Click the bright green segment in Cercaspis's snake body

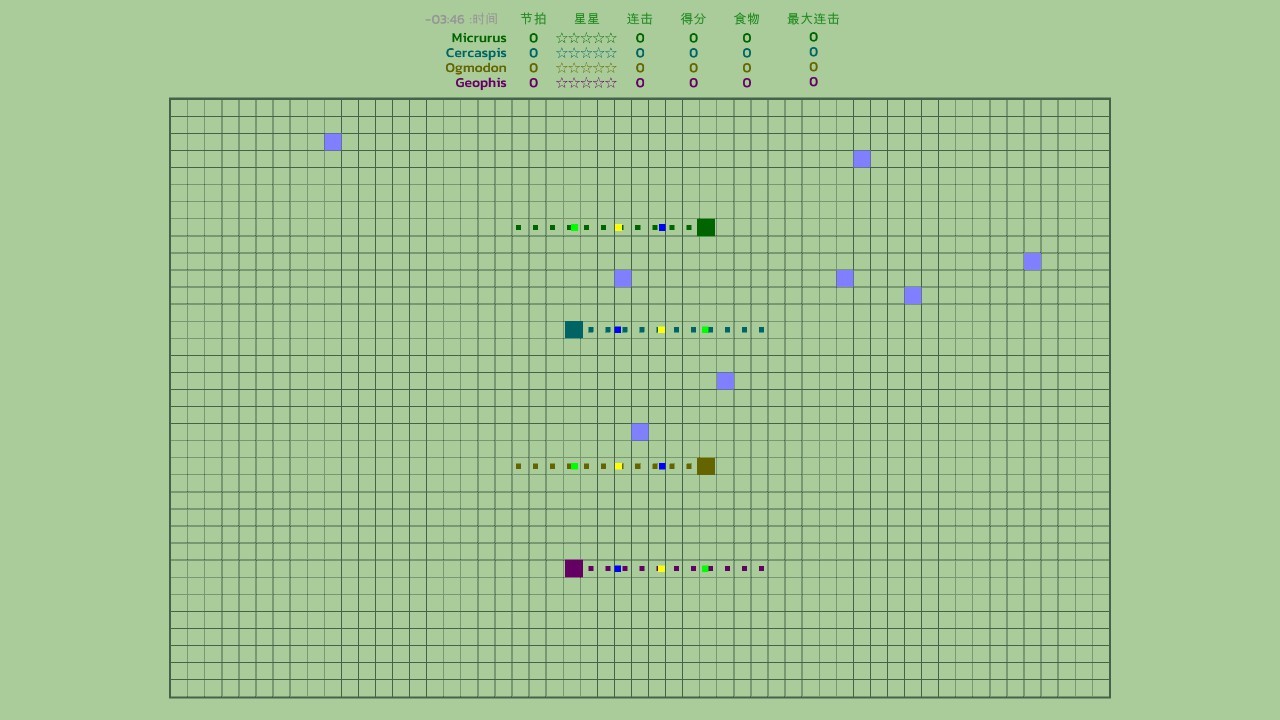tap(705, 330)
